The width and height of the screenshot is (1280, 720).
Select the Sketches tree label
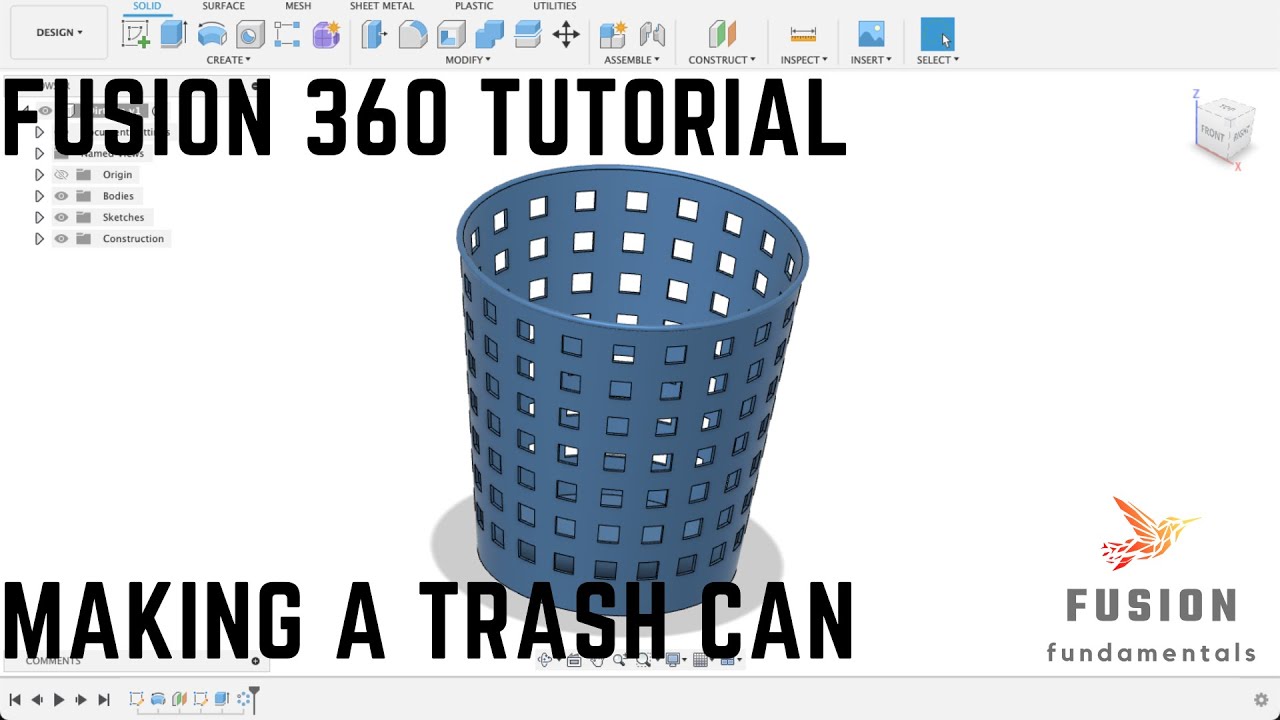tap(123, 217)
